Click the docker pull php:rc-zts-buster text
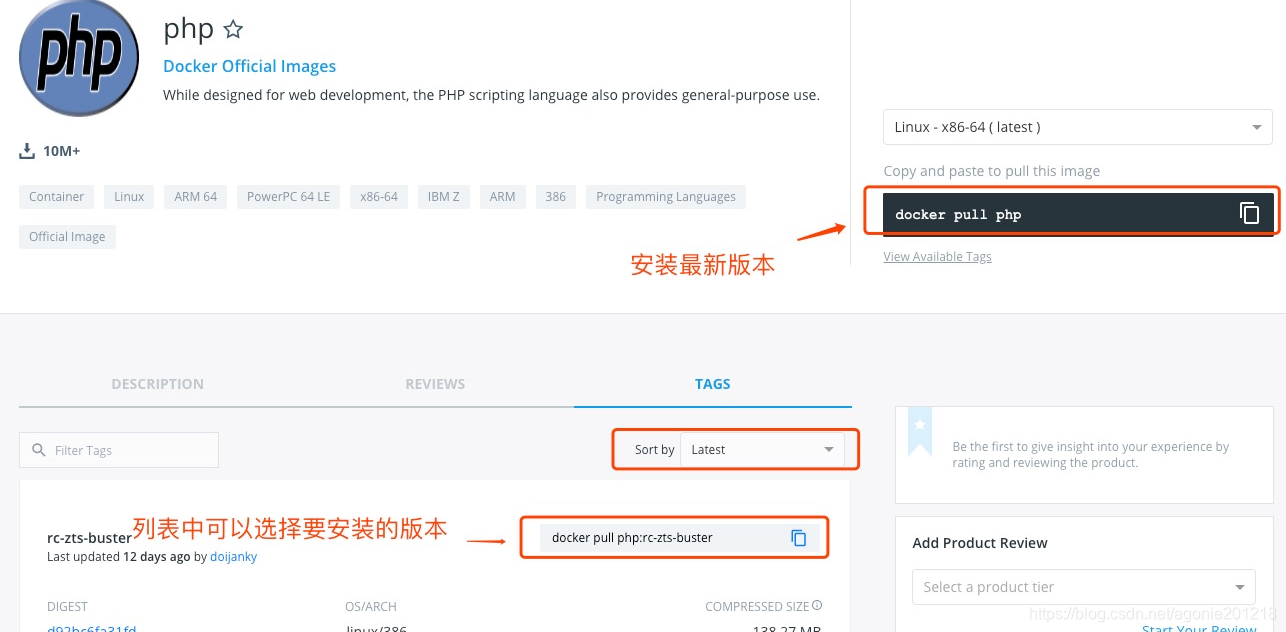Screen dimensions: 1286x632 click(x=632, y=538)
